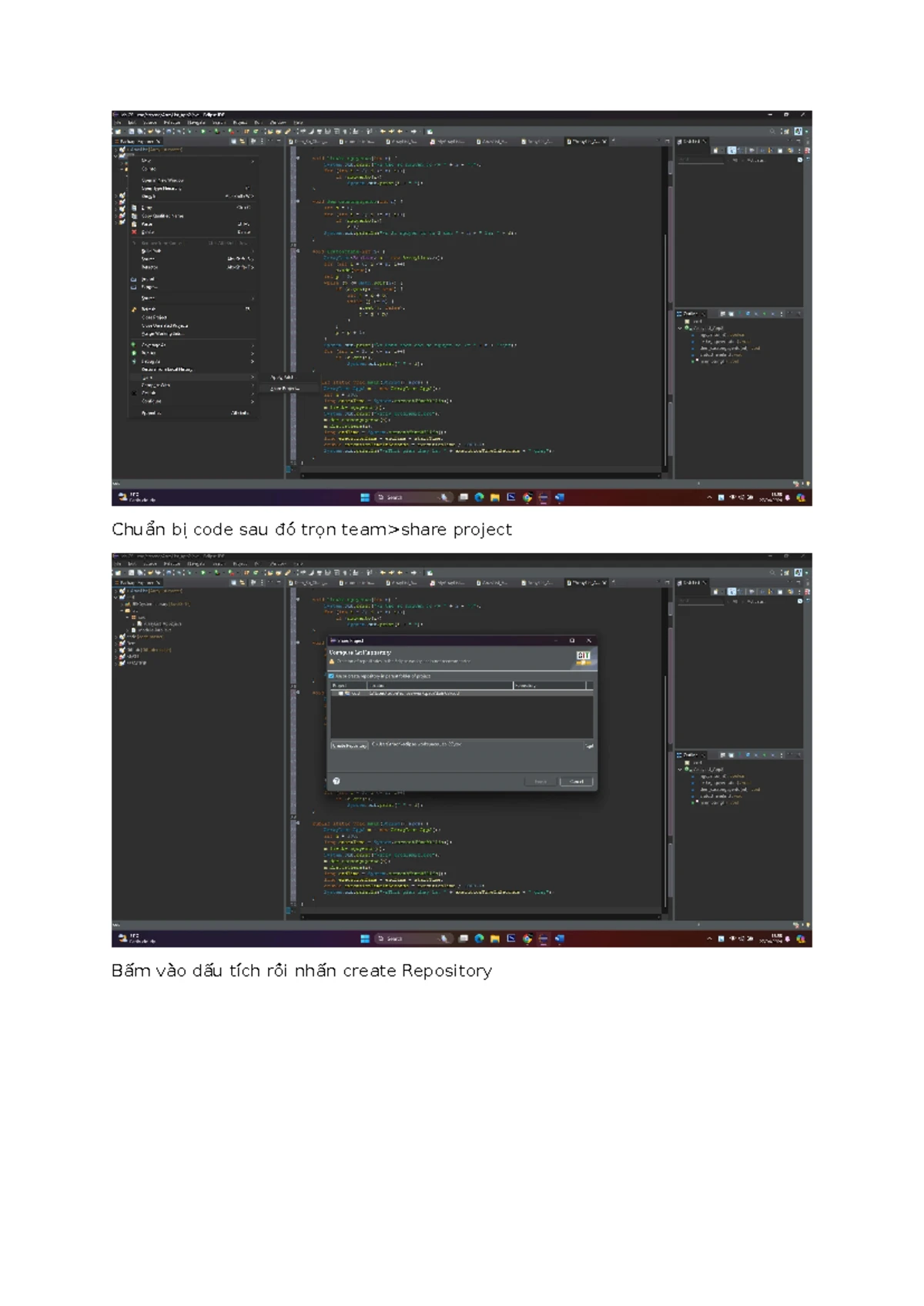Viewport: 924px width, 1306px height.
Task: Open the help icon in the Git dialog
Action: pos(336,782)
